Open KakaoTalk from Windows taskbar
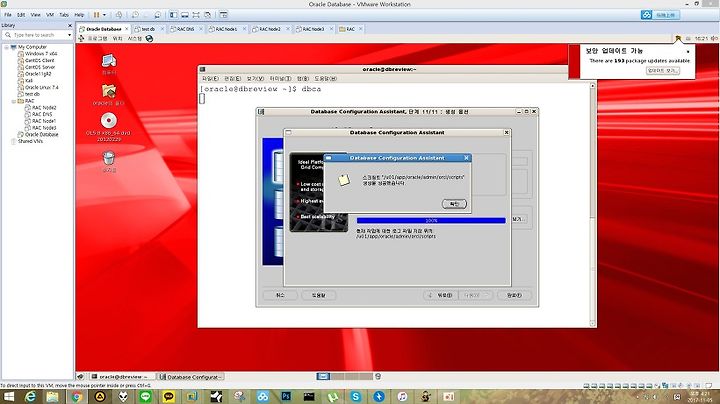 [x=169, y=397]
